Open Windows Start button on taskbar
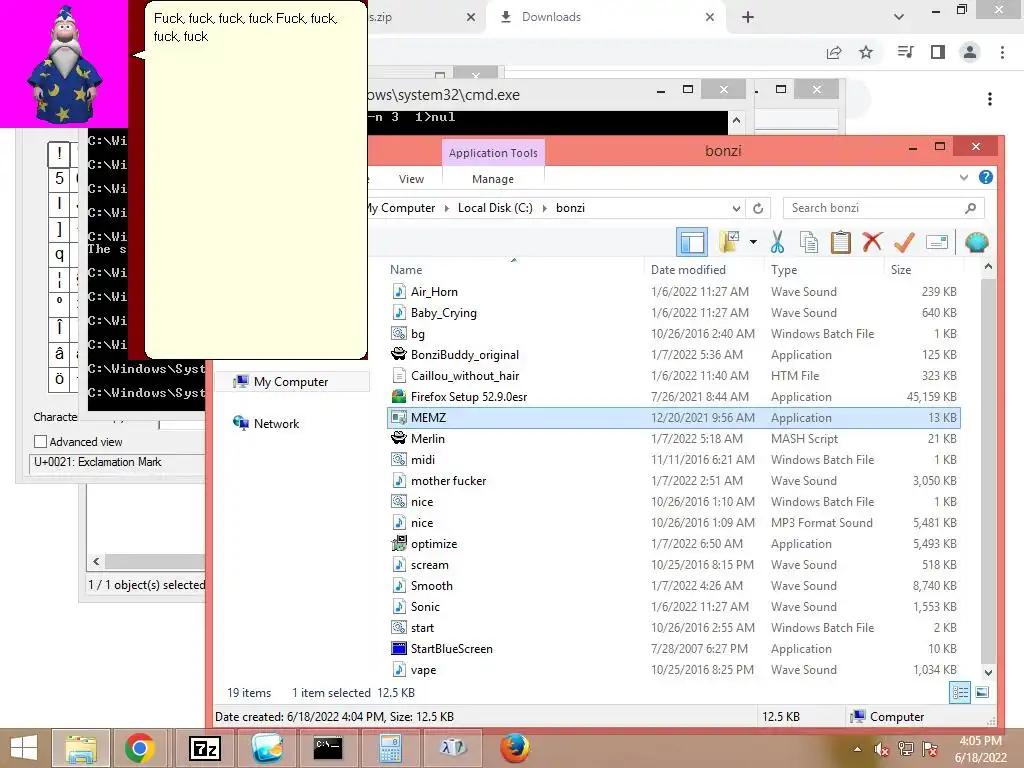1024x768 pixels. click(24, 748)
